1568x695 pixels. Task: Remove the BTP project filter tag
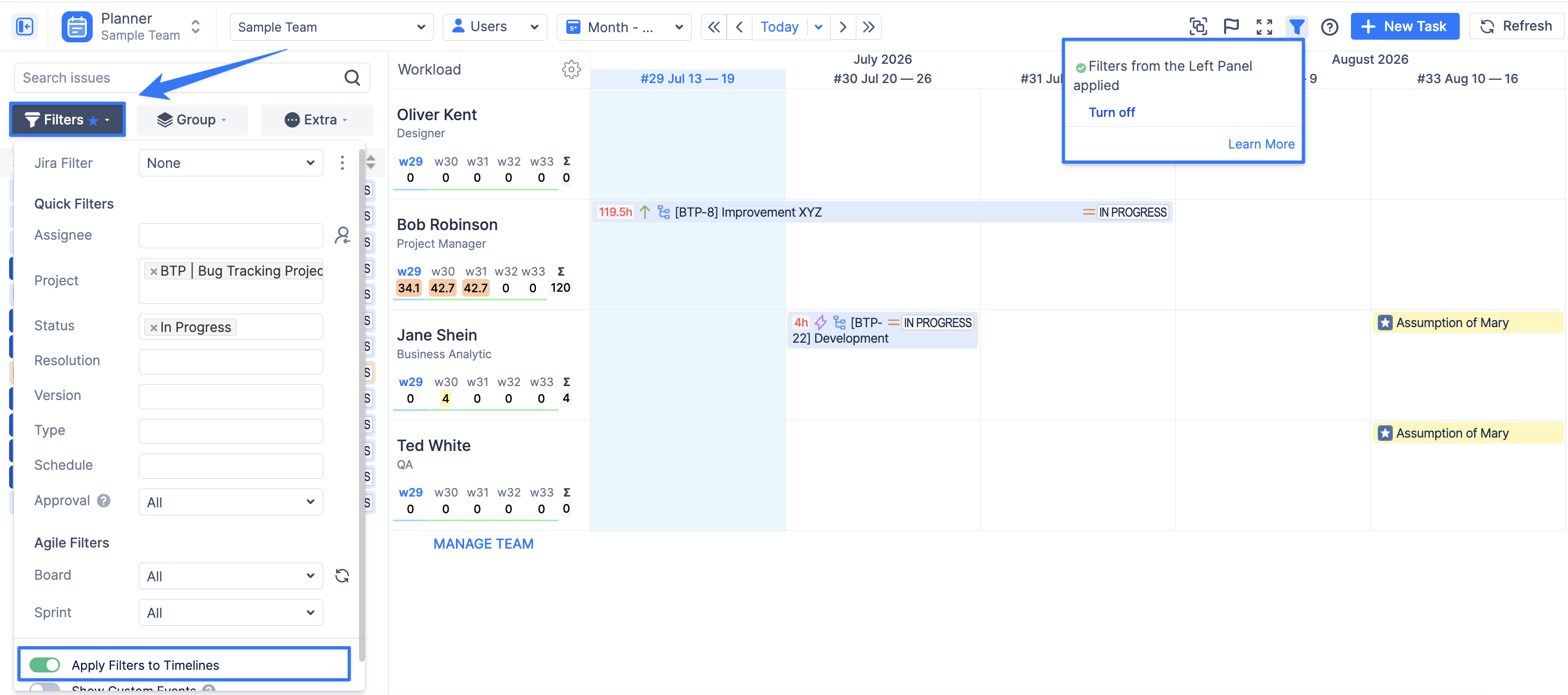(153, 272)
